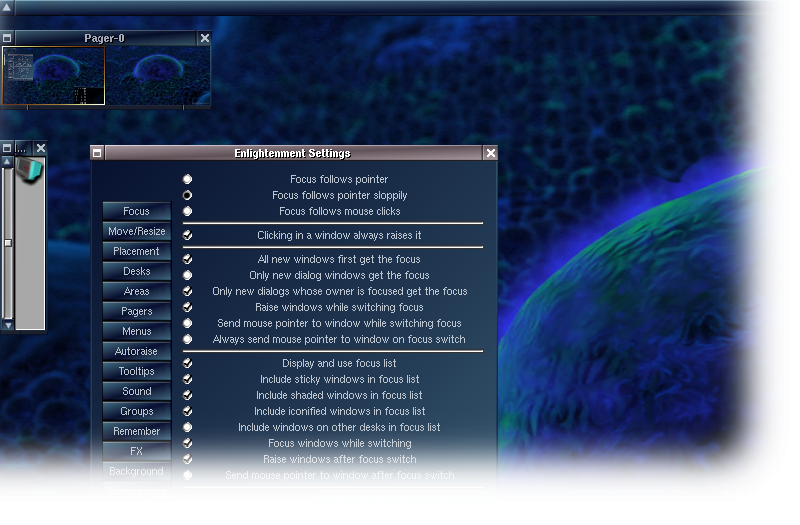Switch to the Tooltips settings page
The width and height of the screenshot is (800, 525).
(136, 371)
